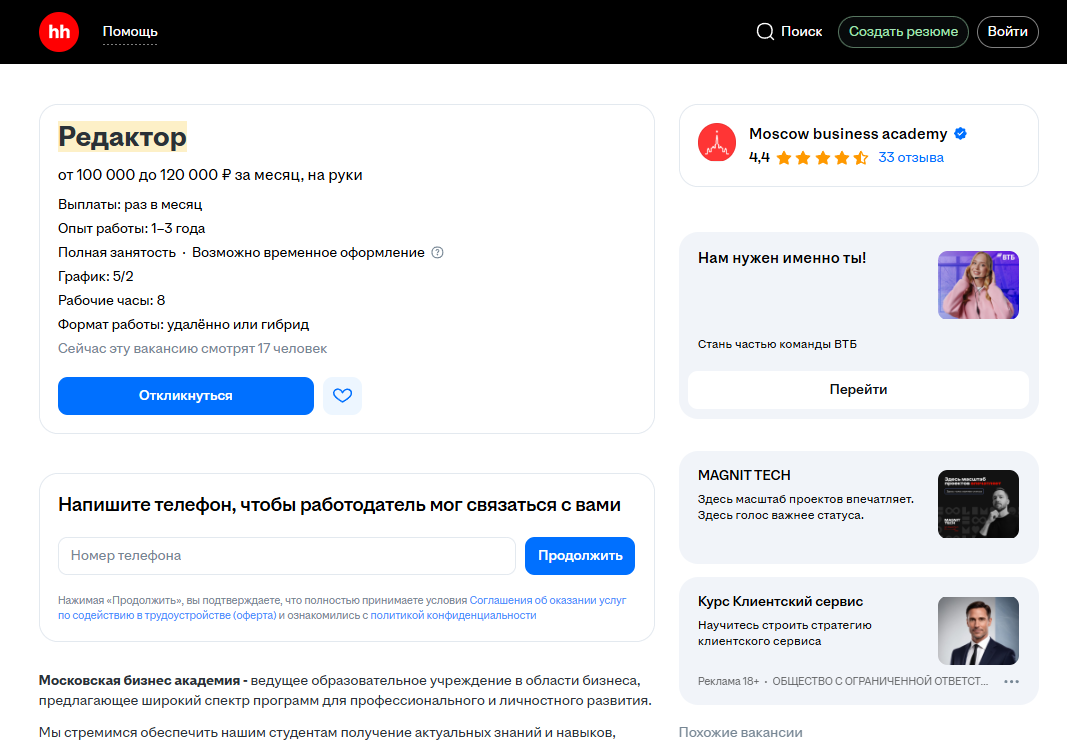Open the Помощь menu item
The width and height of the screenshot is (1067, 745).
[130, 32]
